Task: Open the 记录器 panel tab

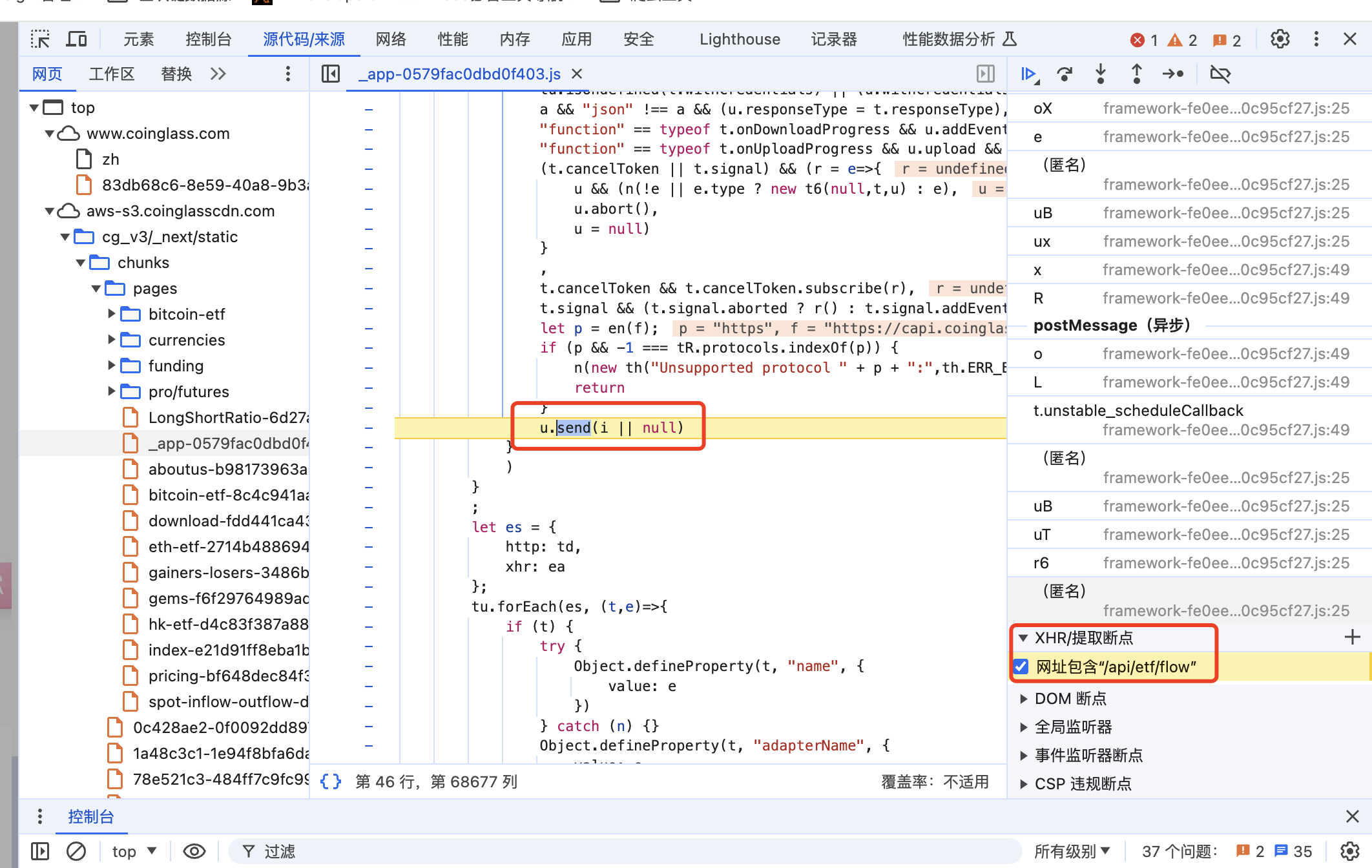Action: [834, 39]
